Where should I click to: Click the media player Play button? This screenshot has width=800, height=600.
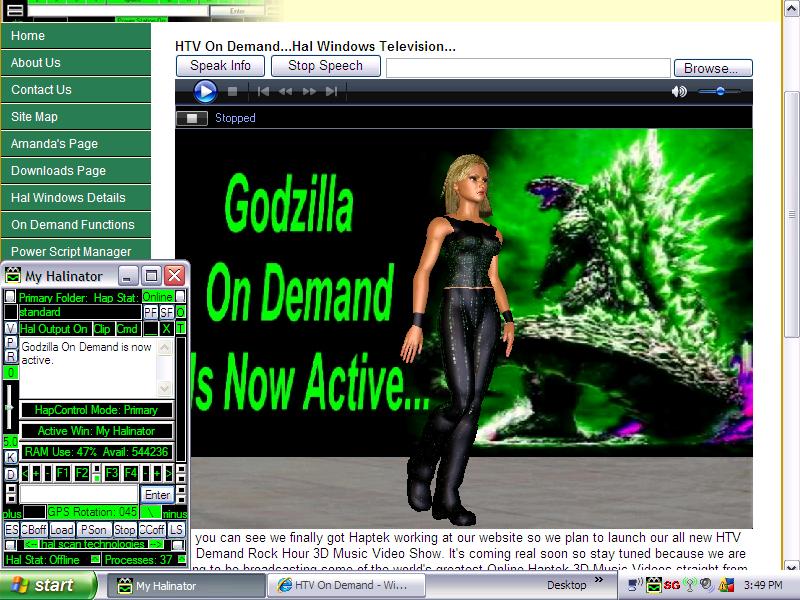(x=205, y=92)
